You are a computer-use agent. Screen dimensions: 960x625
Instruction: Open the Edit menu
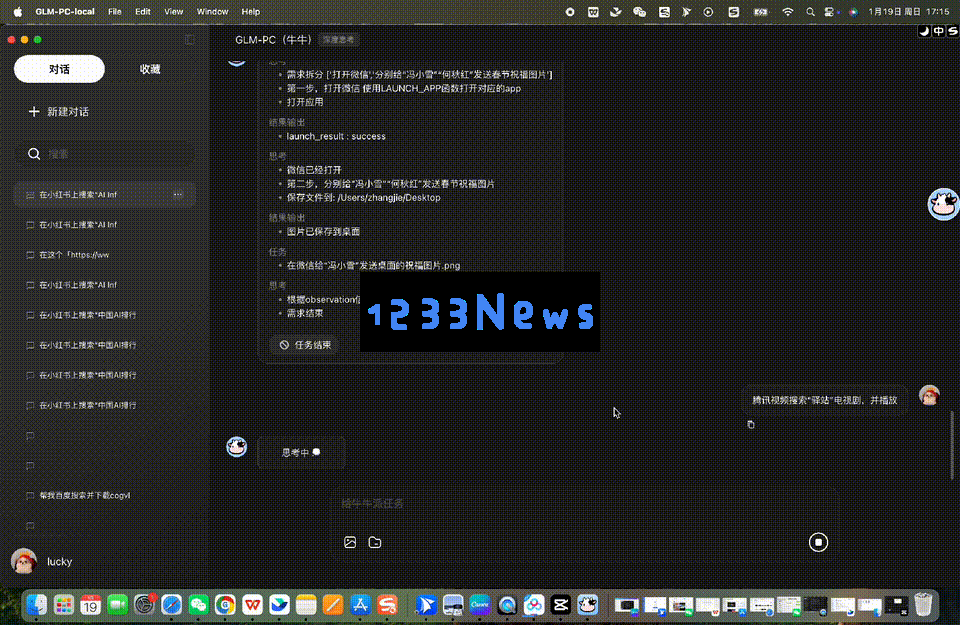tap(143, 12)
